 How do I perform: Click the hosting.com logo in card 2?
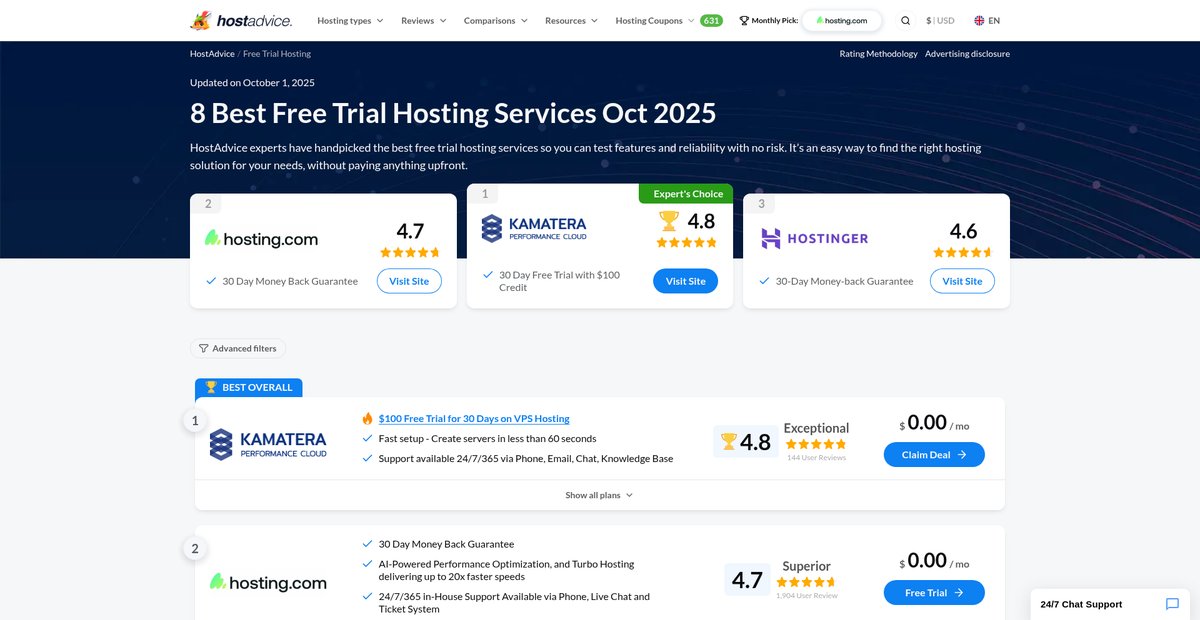261,239
